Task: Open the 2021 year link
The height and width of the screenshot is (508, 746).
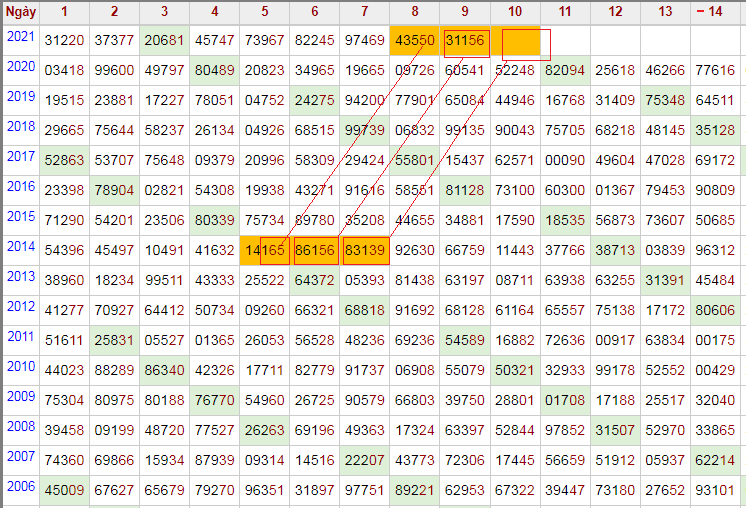Action: point(19,37)
